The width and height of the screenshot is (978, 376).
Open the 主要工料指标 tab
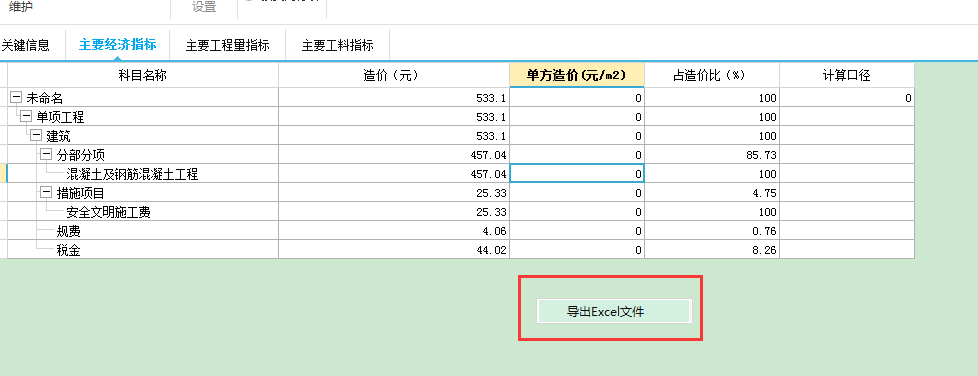337,46
